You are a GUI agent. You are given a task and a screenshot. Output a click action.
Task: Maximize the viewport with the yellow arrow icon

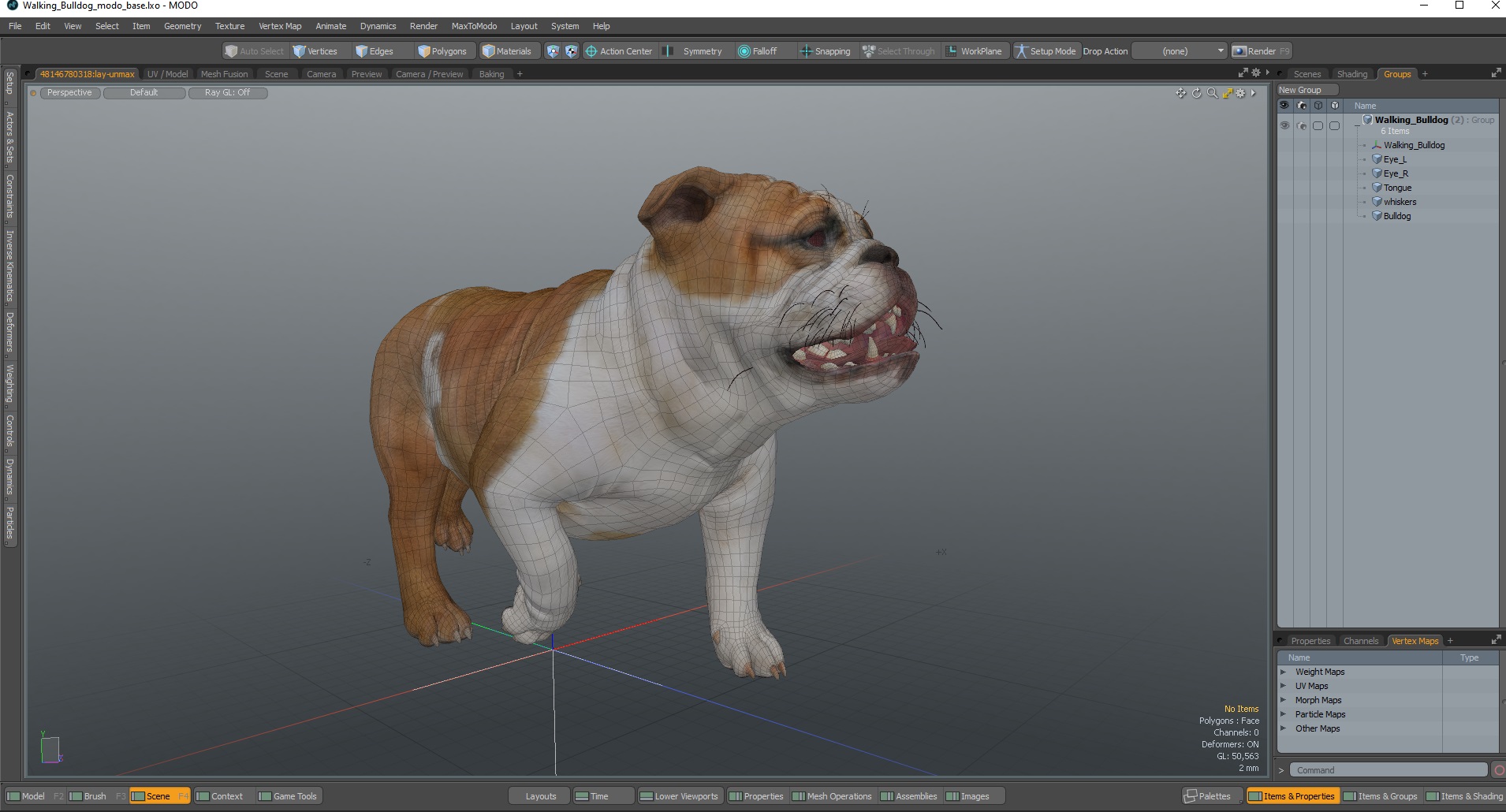(1227, 93)
